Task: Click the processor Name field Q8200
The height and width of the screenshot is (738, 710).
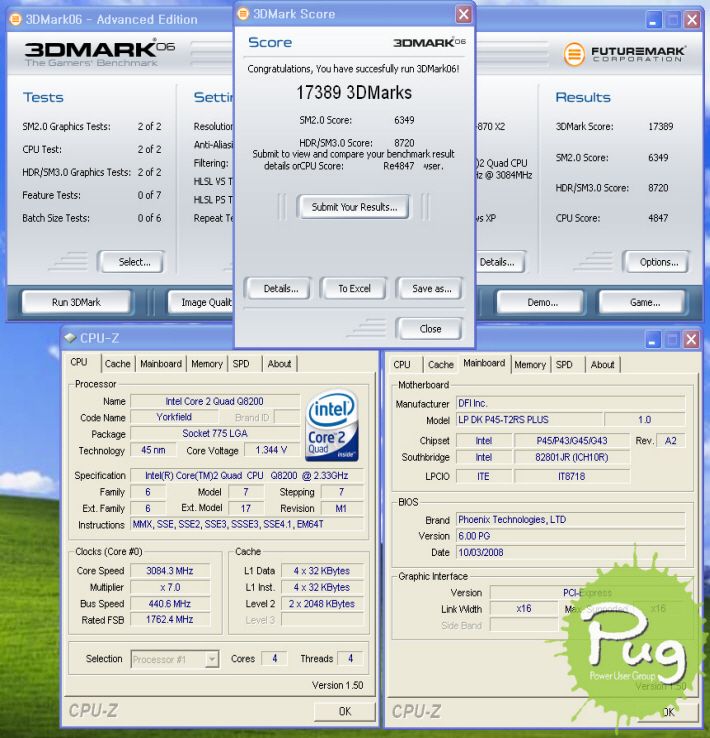Action: [x=215, y=401]
